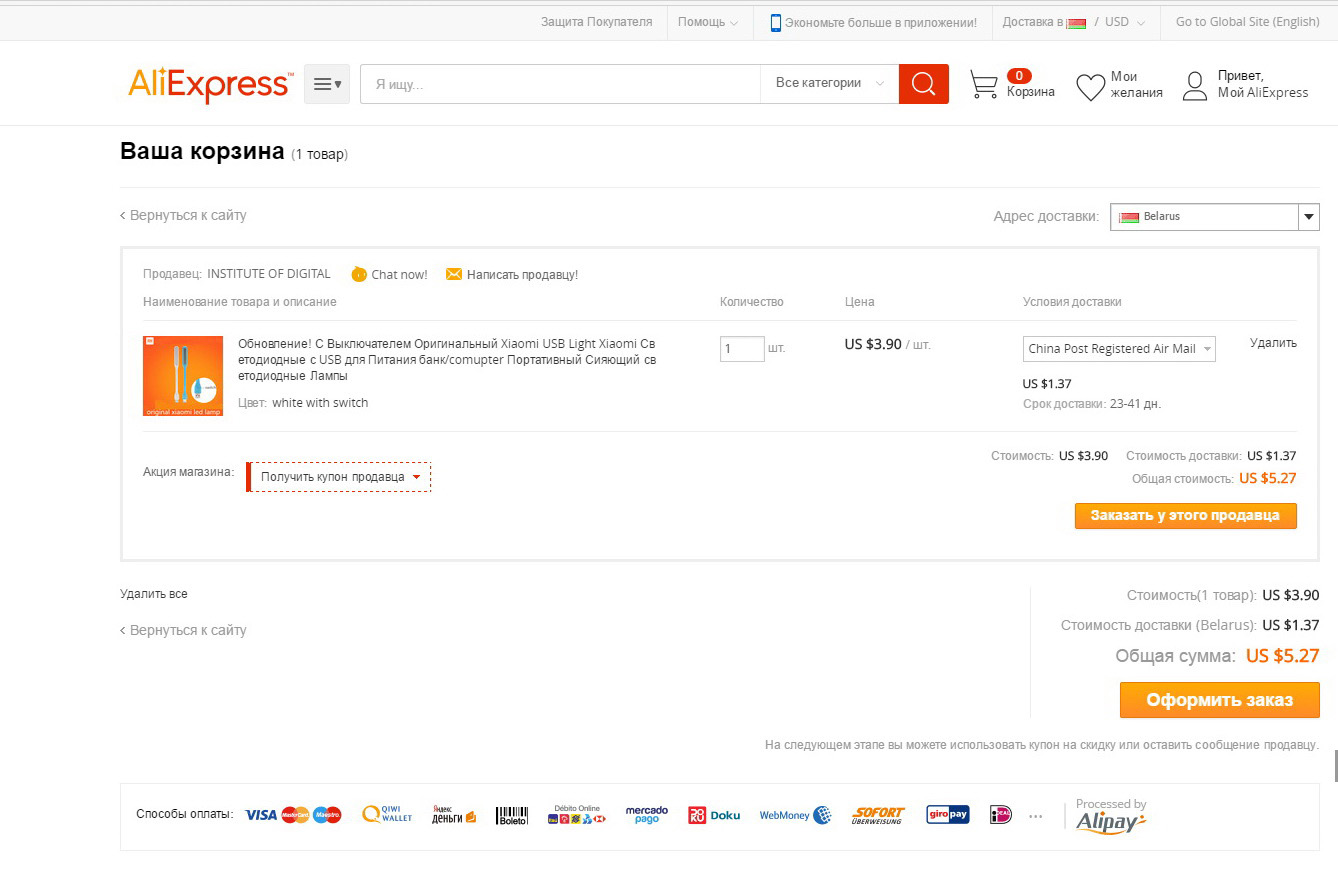The width and height of the screenshot is (1338, 885).
Task: Click the Boleto barcode logo
Action: (x=513, y=815)
